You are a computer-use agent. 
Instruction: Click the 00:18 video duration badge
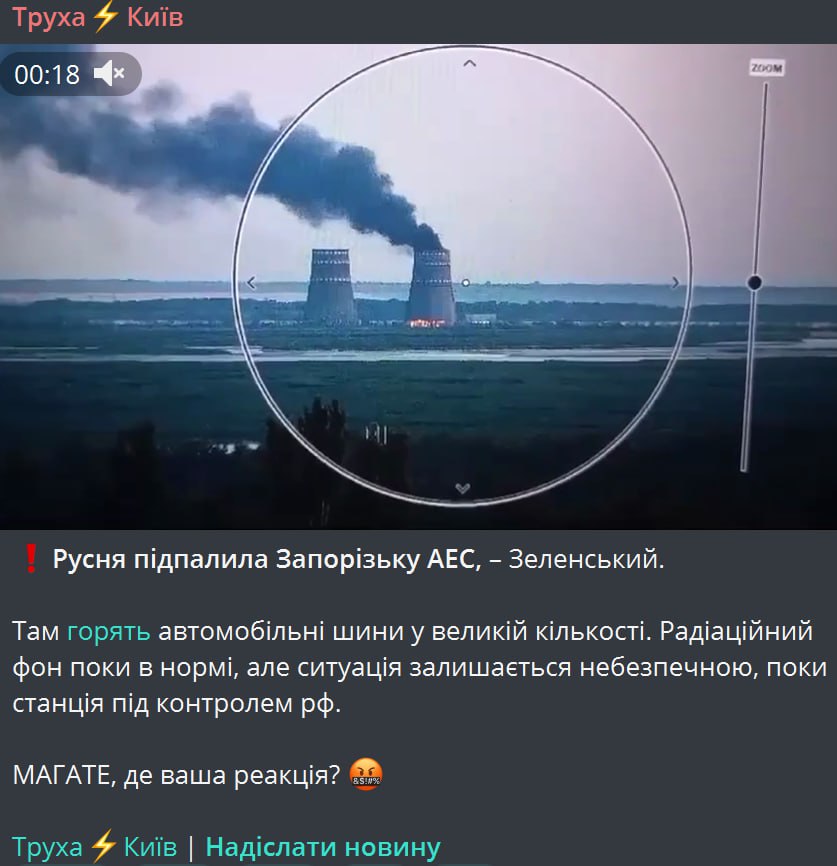coord(47,74)
